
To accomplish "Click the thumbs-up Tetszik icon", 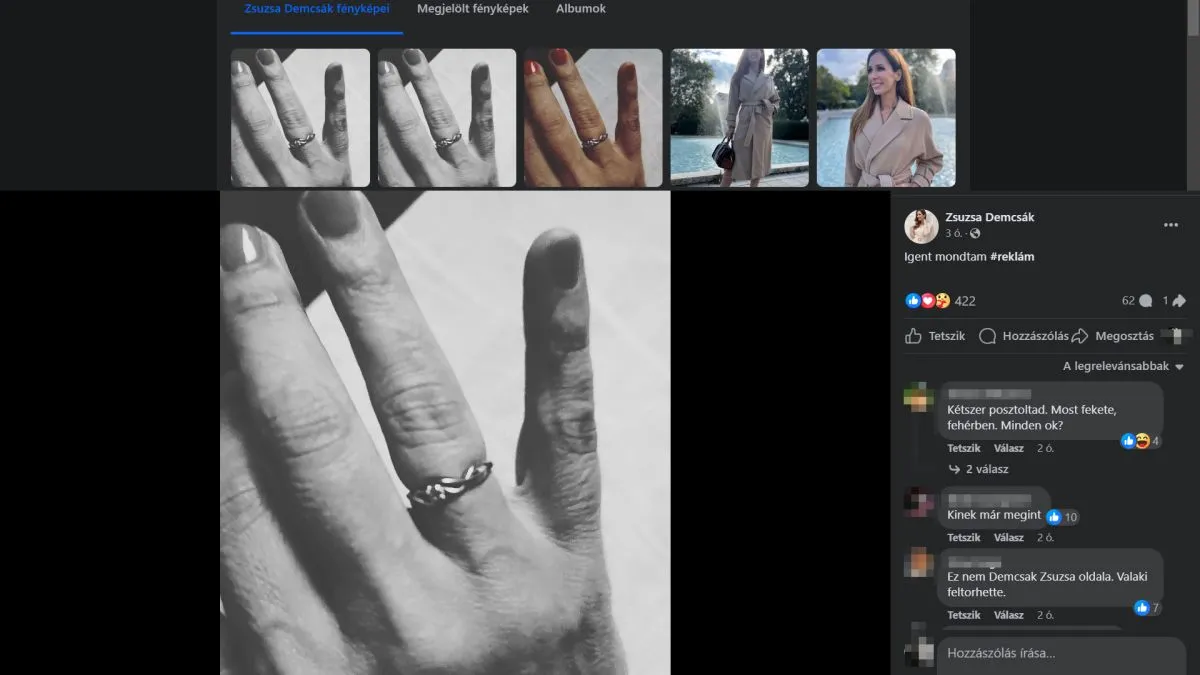I will (x=913, y=336).
